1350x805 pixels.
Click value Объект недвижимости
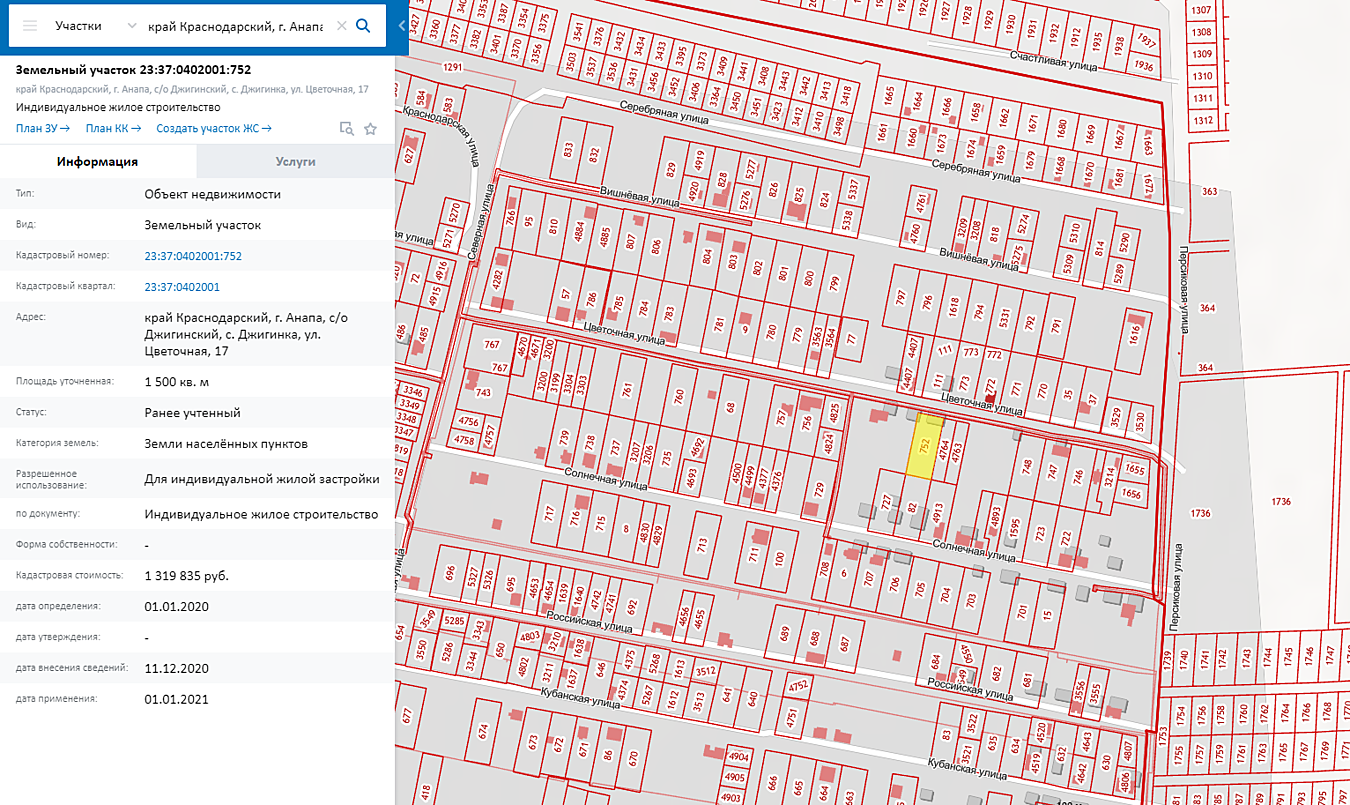pos(212,194)
